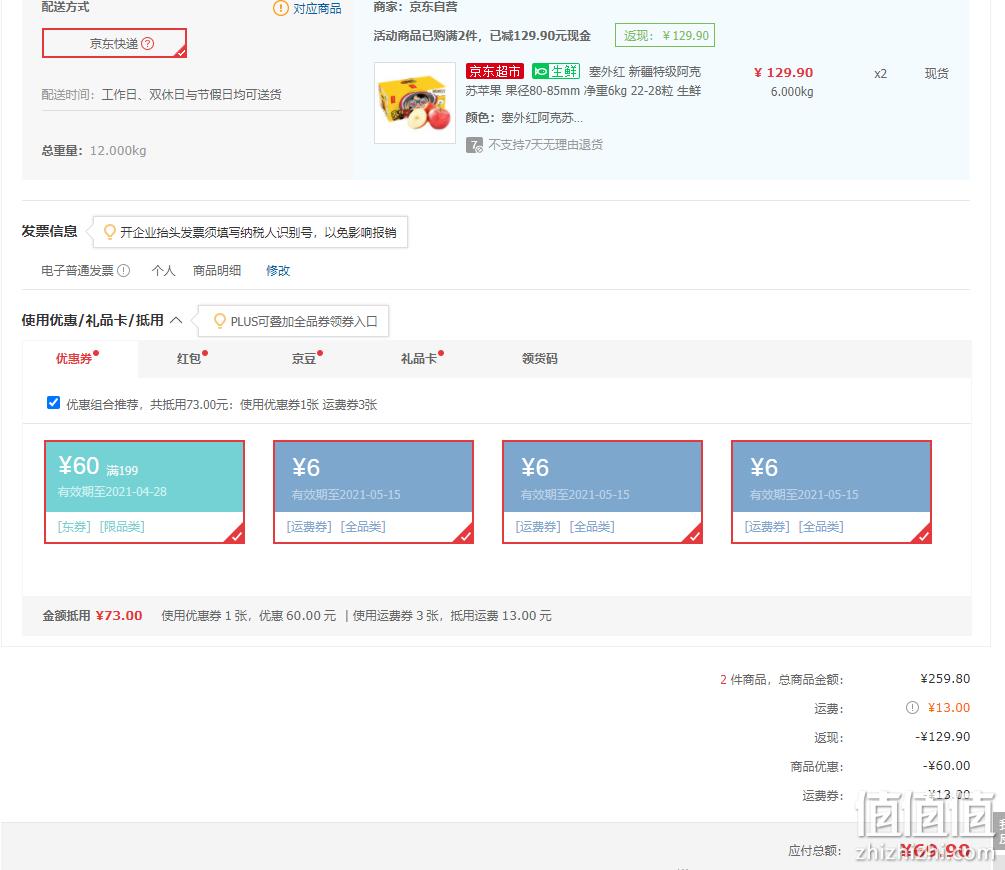
Task: Click the 京东超市 red badge
Action: [x=495, y=71]
